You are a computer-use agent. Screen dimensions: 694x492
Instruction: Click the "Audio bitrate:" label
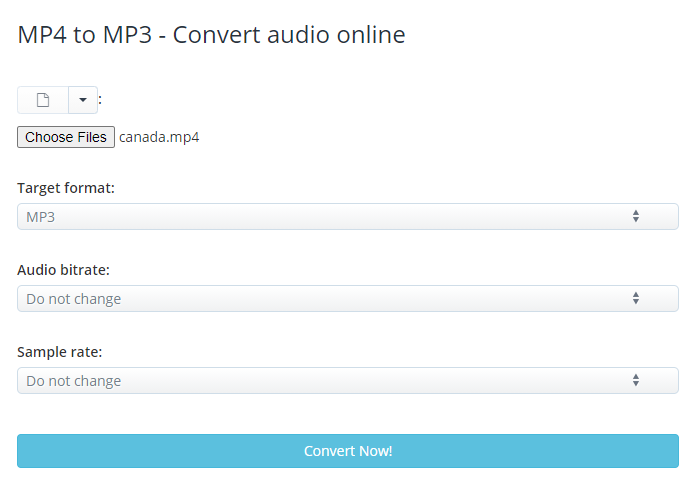pyautogui.click(x=63, y=270)
